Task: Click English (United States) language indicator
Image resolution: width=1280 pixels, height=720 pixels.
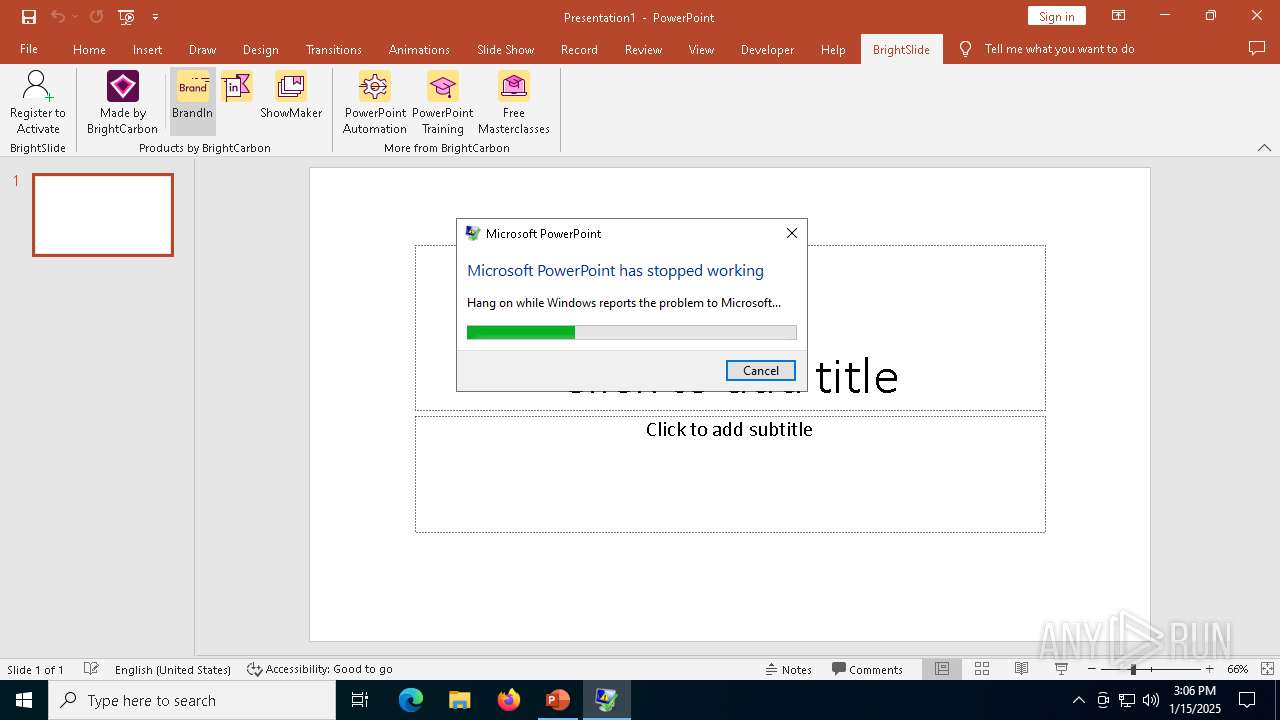Action: coord(172,669)
